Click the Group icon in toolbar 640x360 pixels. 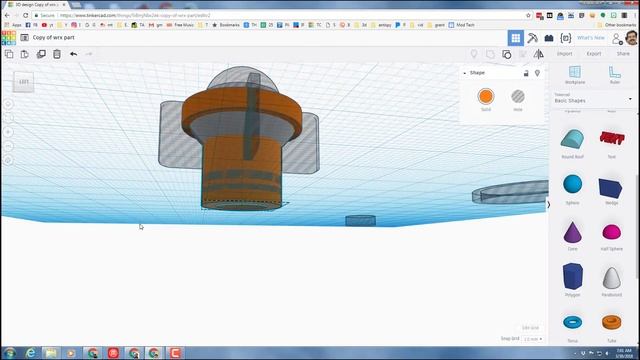tap(490, 54)
